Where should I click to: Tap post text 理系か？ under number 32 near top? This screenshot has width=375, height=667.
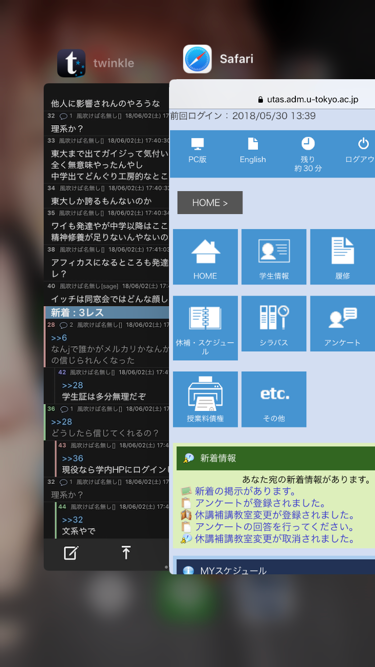(67, 129)
